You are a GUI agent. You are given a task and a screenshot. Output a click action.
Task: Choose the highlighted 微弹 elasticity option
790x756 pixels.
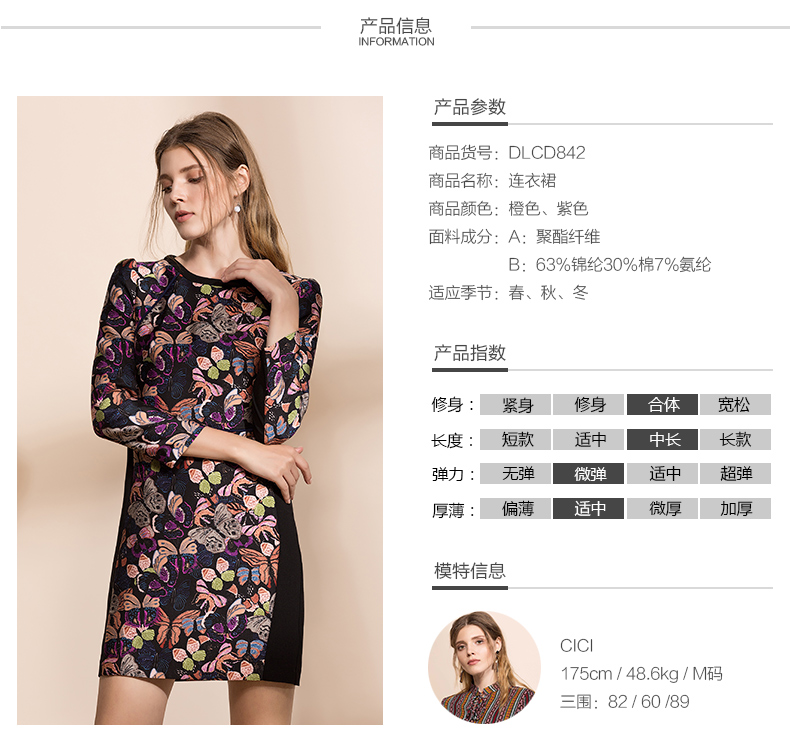tap(588, 473)
